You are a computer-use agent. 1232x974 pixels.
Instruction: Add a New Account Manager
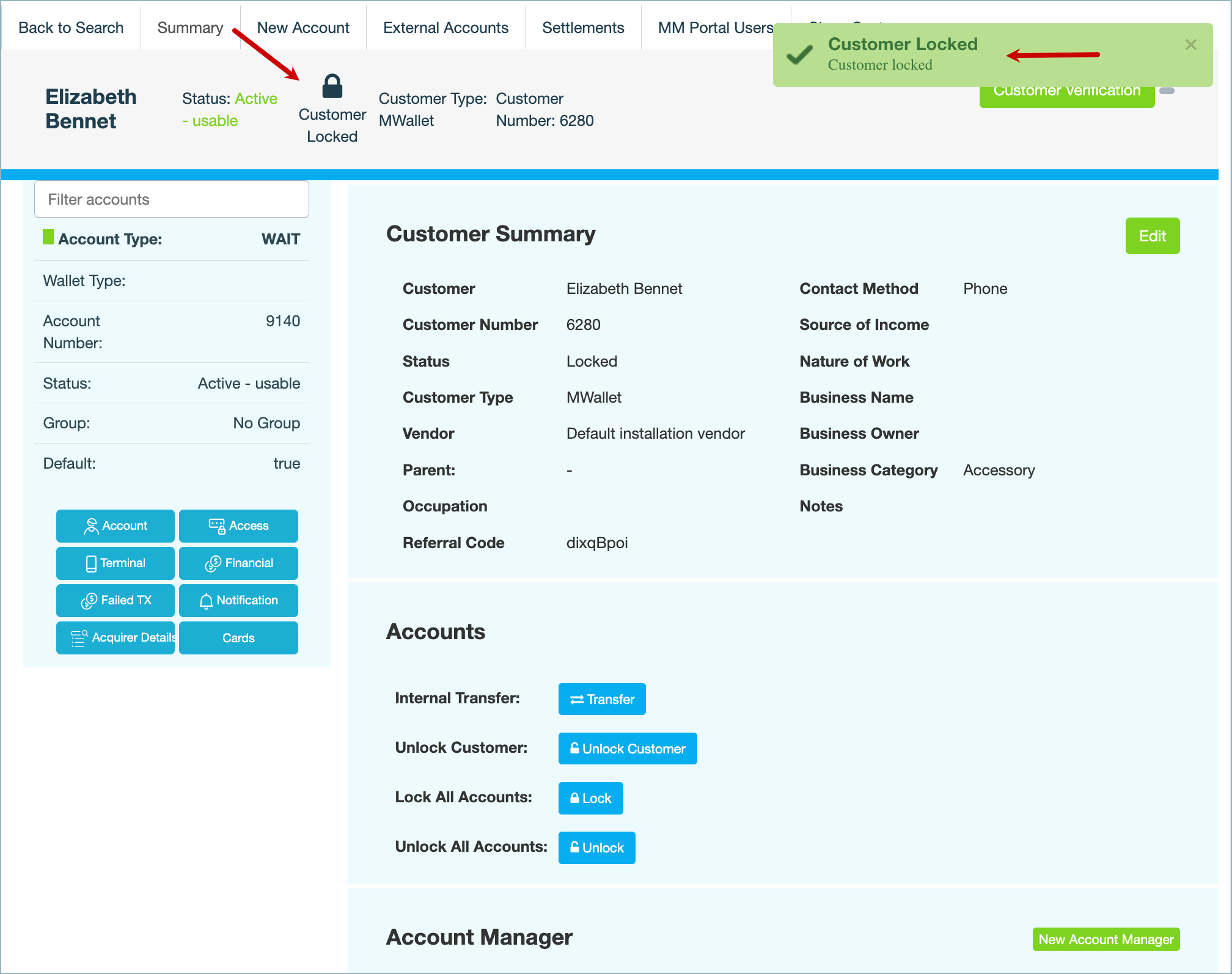[x=1105, y=939]
